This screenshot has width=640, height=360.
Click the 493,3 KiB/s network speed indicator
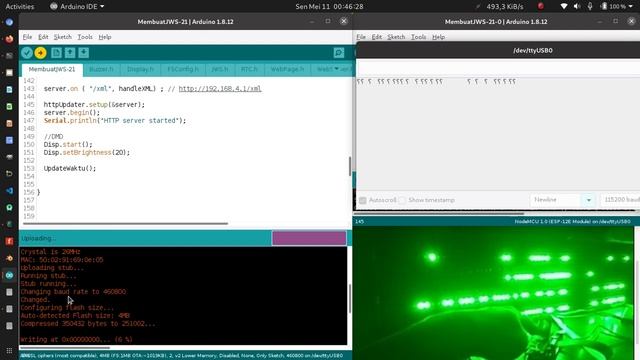[504, 6]
